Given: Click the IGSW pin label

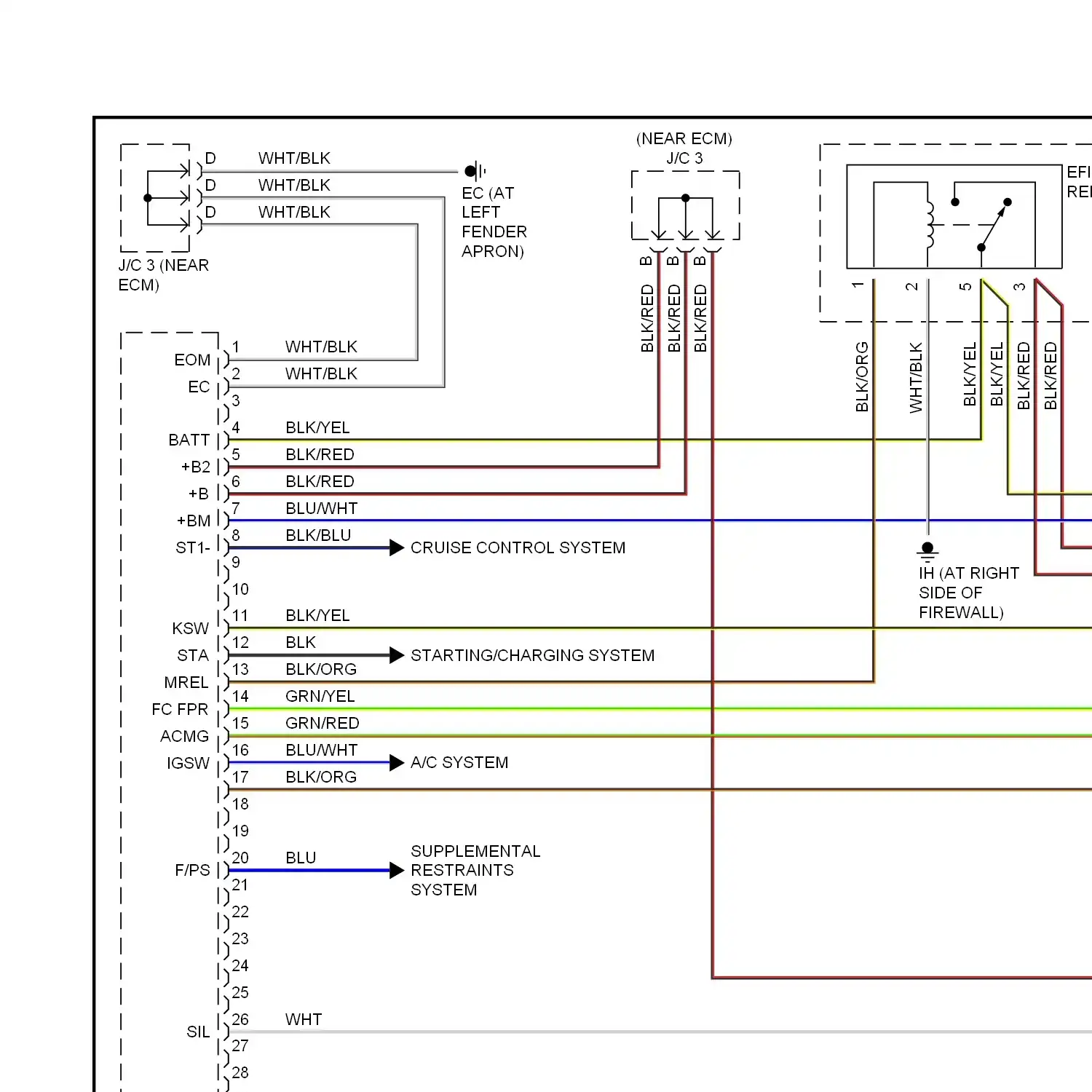Looking at the screenshot, I should (188, 764).
